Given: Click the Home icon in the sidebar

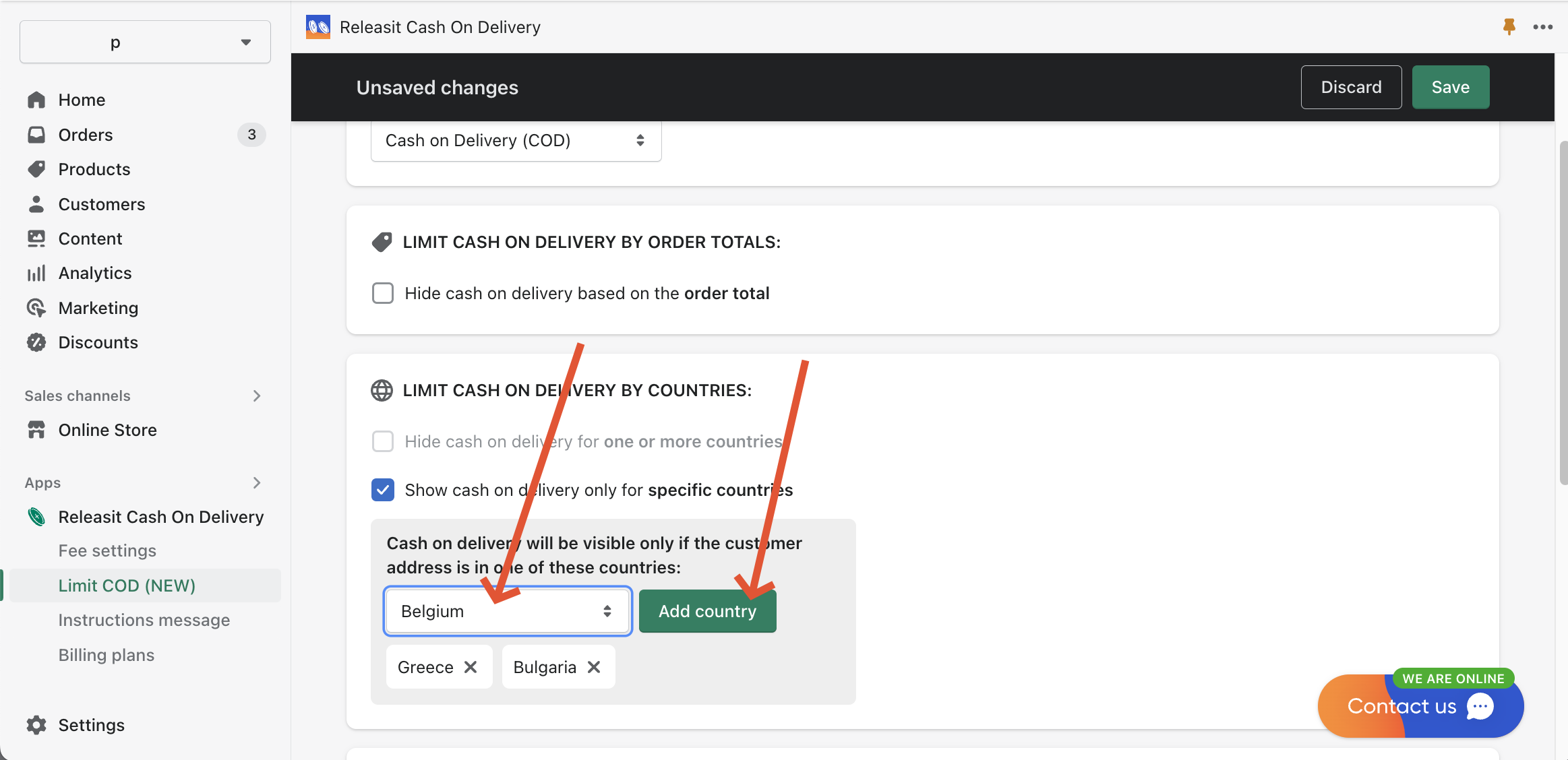Looking at the screenshot, I should coord(37,99).
